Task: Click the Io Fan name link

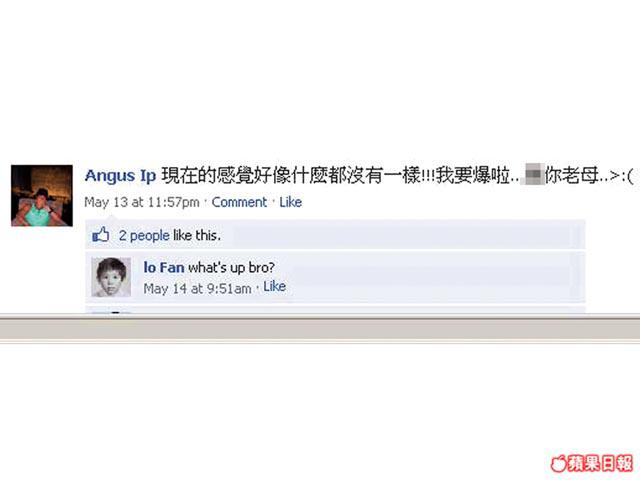Action: click(x=164, y=268)
